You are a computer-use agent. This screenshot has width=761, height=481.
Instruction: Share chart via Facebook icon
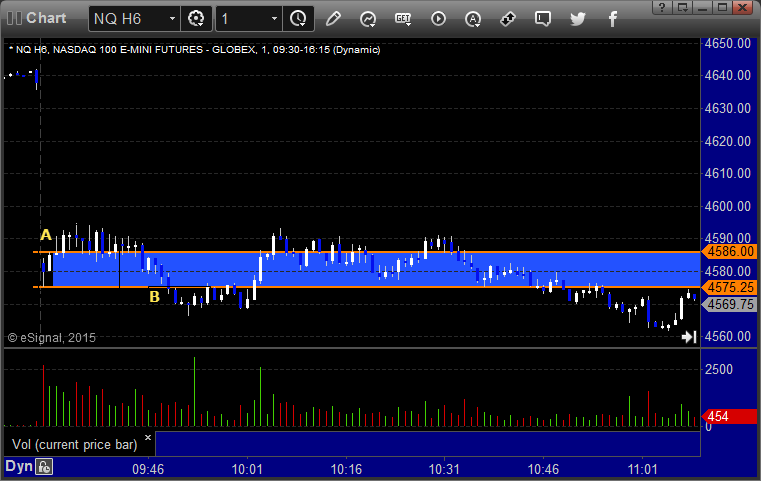click(612, 19)
